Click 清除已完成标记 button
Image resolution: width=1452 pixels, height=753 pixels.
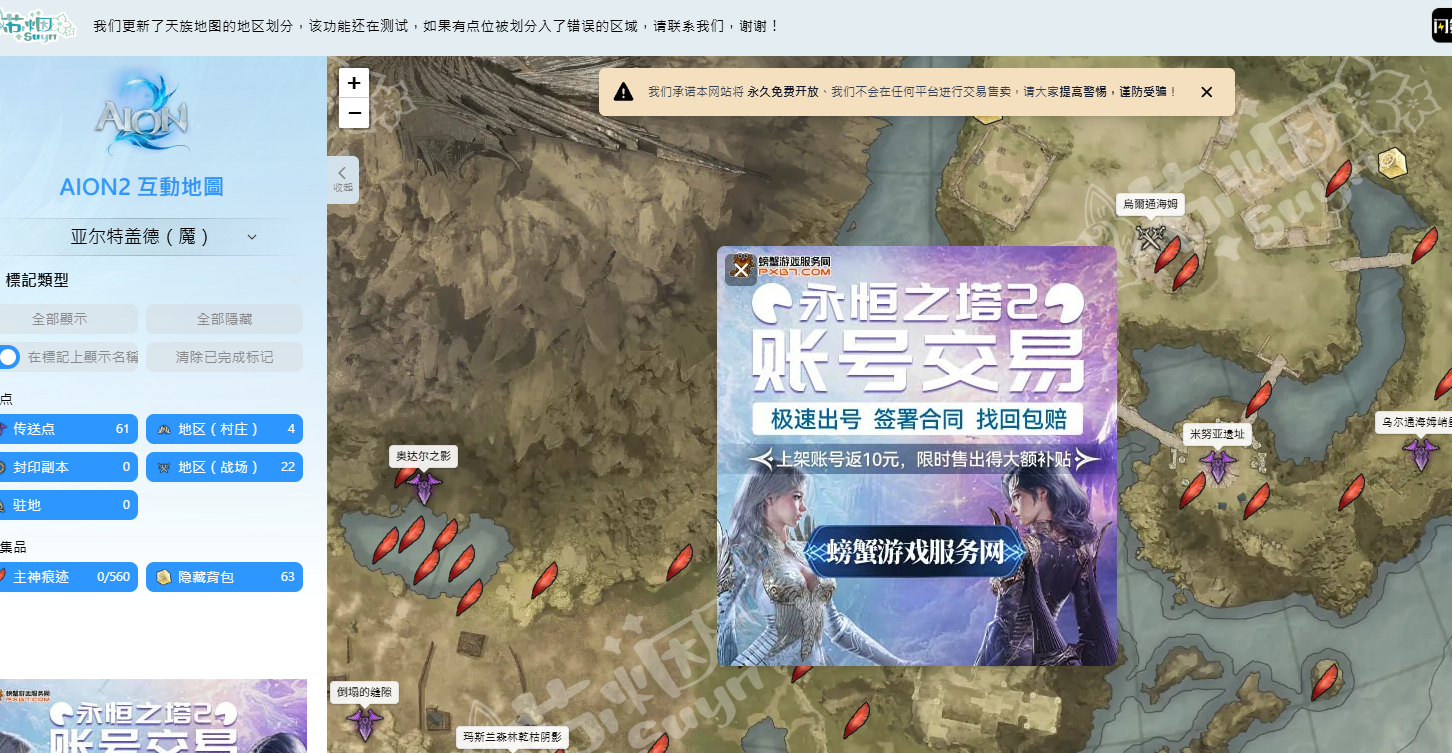click(x=224, y=357)
